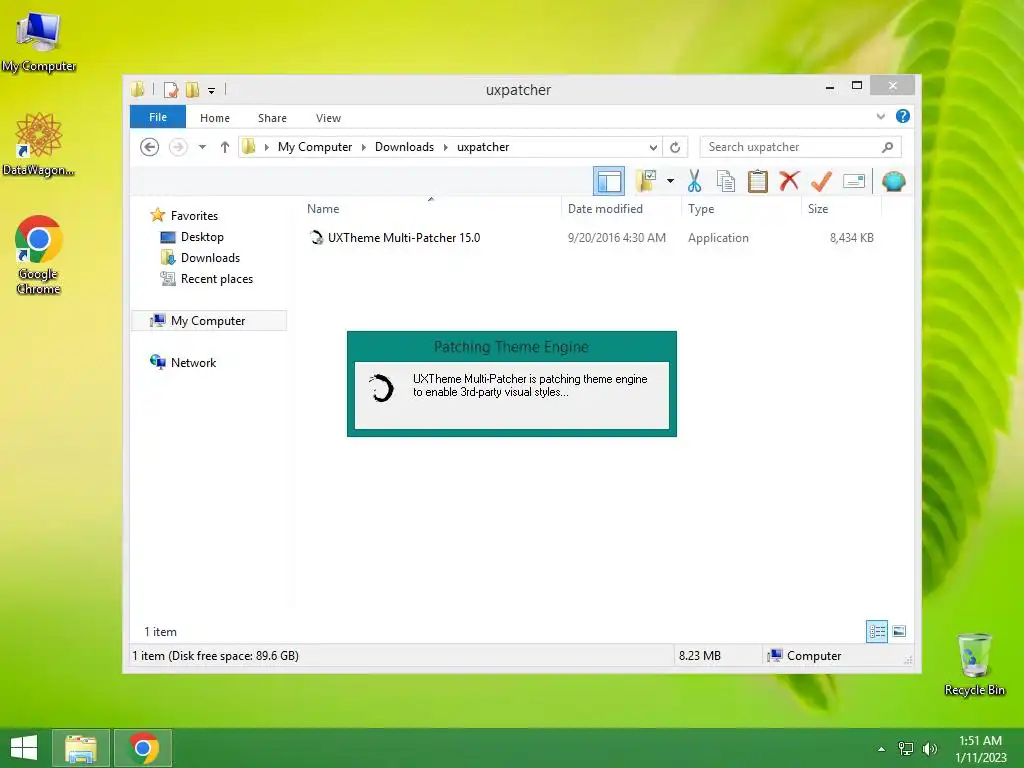
Task: Sort by the Name column header
Action: coord(323,209)
